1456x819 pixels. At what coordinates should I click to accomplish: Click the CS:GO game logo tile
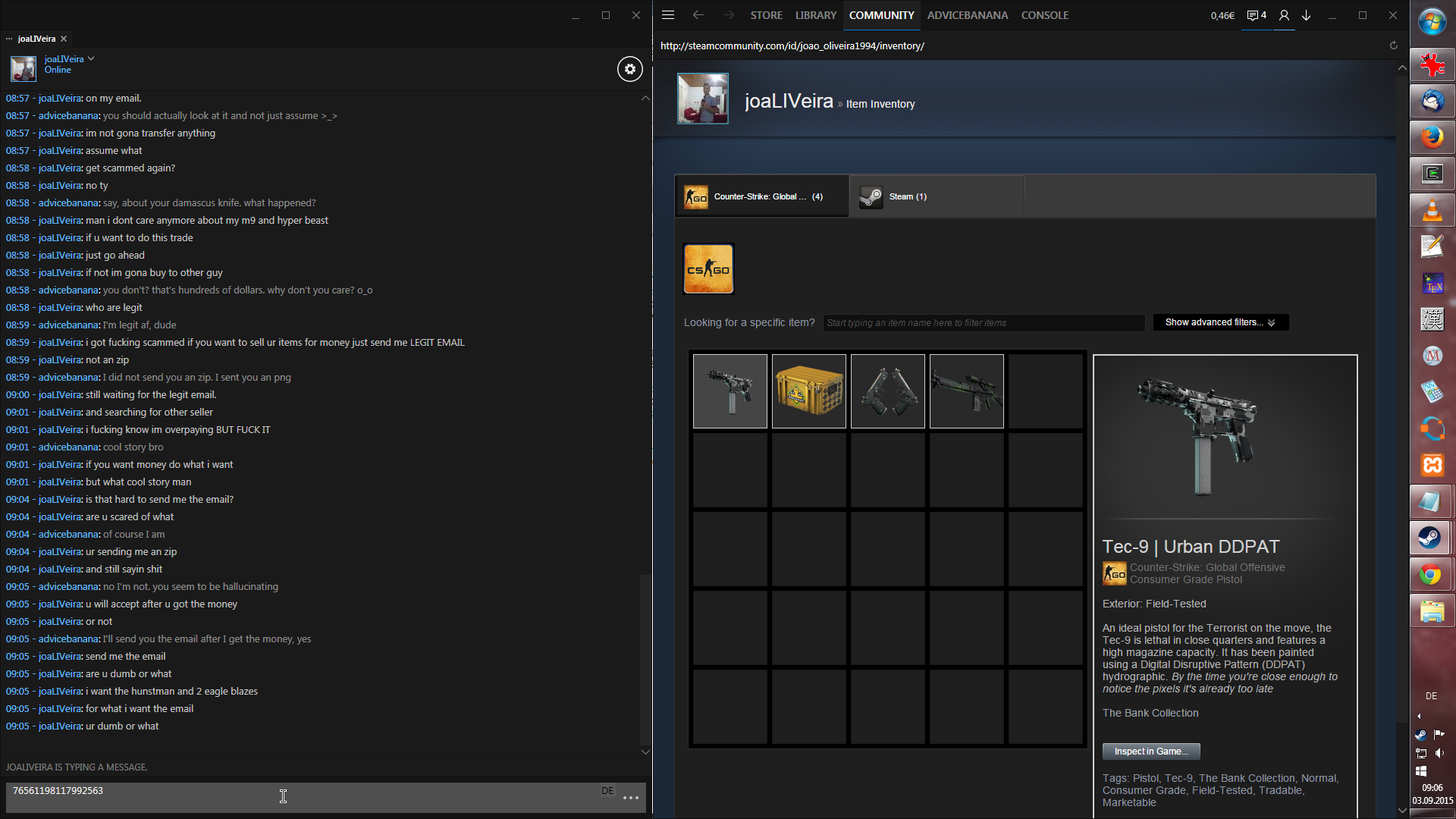[708, 268]
